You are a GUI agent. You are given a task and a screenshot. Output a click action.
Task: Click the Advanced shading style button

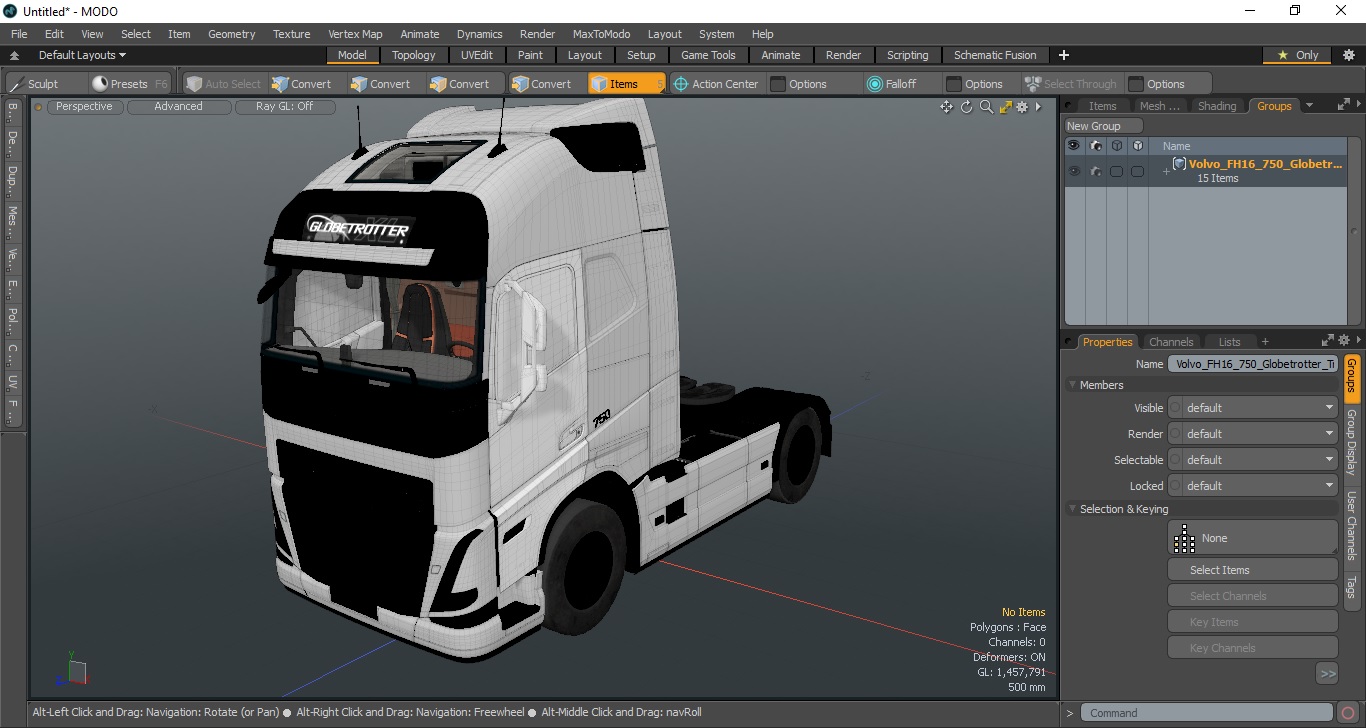point(178,106)
